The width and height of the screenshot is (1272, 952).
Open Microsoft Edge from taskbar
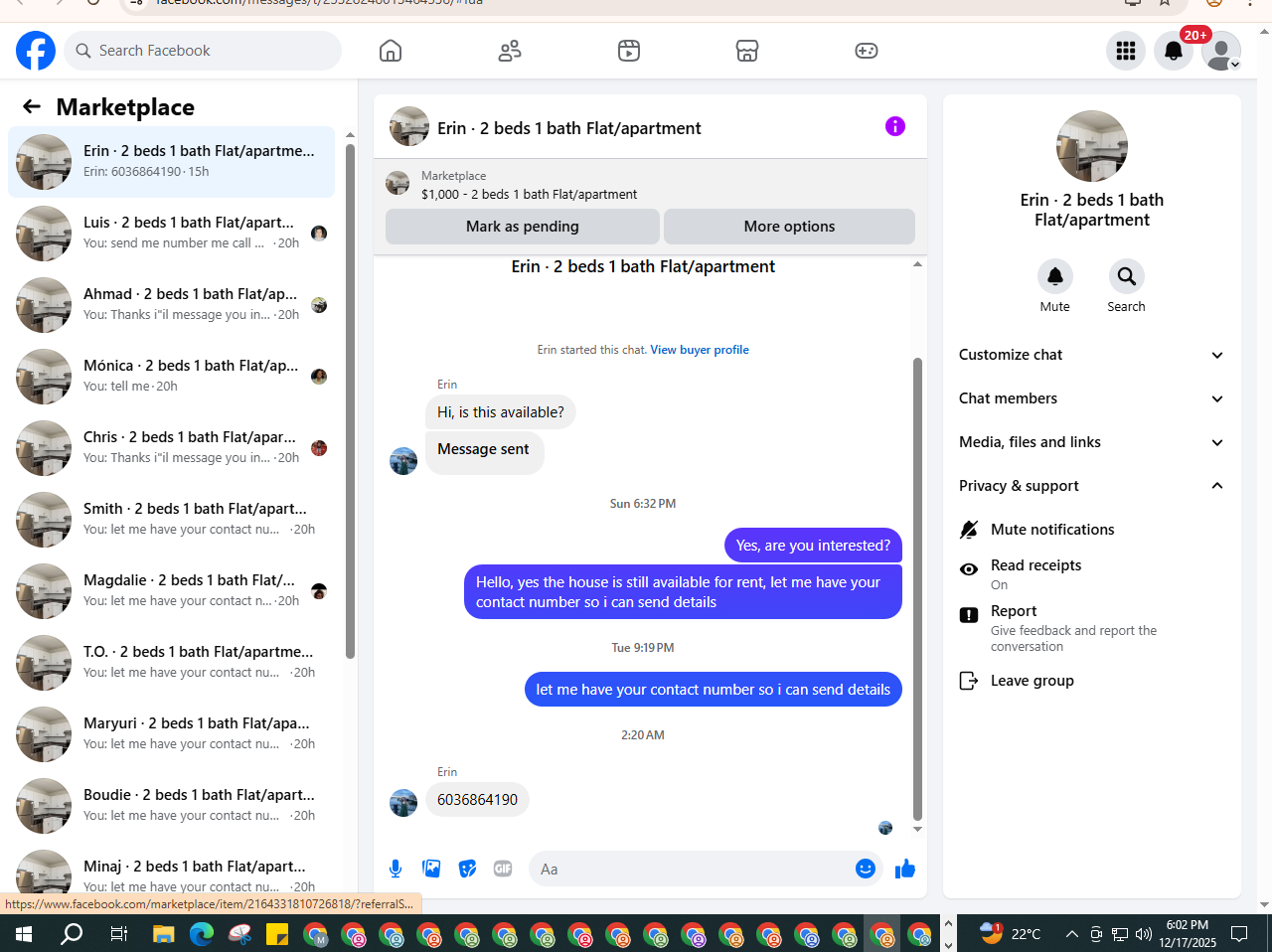[x=202, y=934]
